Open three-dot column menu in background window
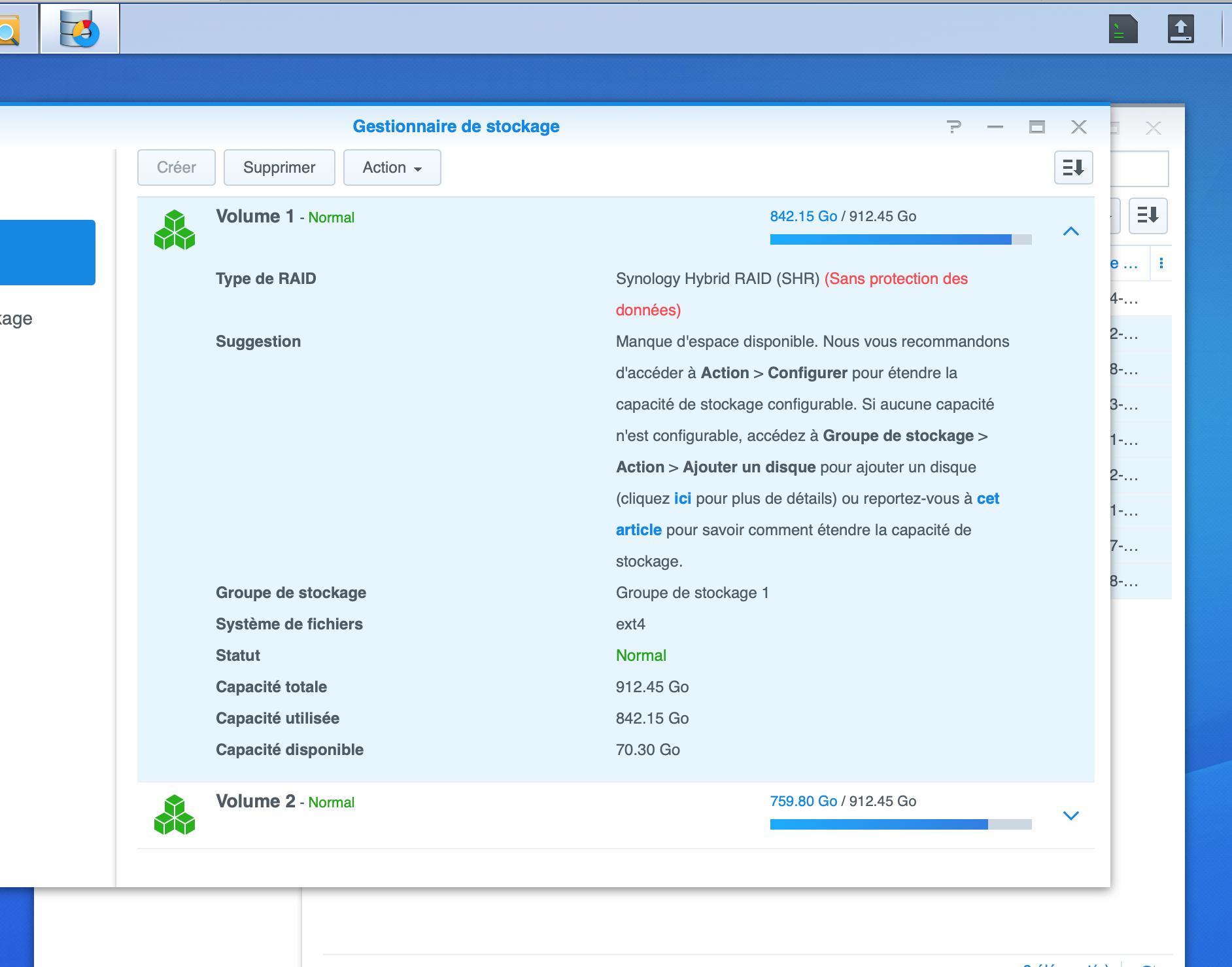The height and width of the screenshot is (967, 1232). 1161,263
